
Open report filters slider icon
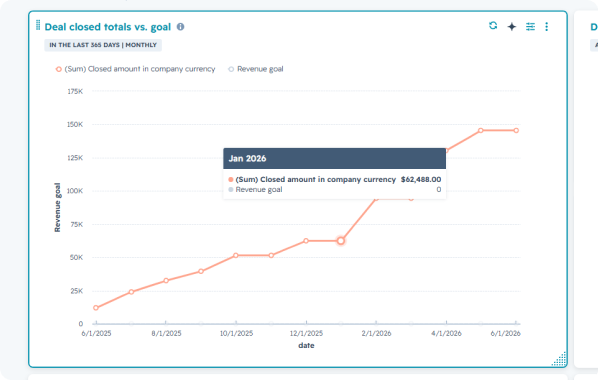tap(530, 26)
